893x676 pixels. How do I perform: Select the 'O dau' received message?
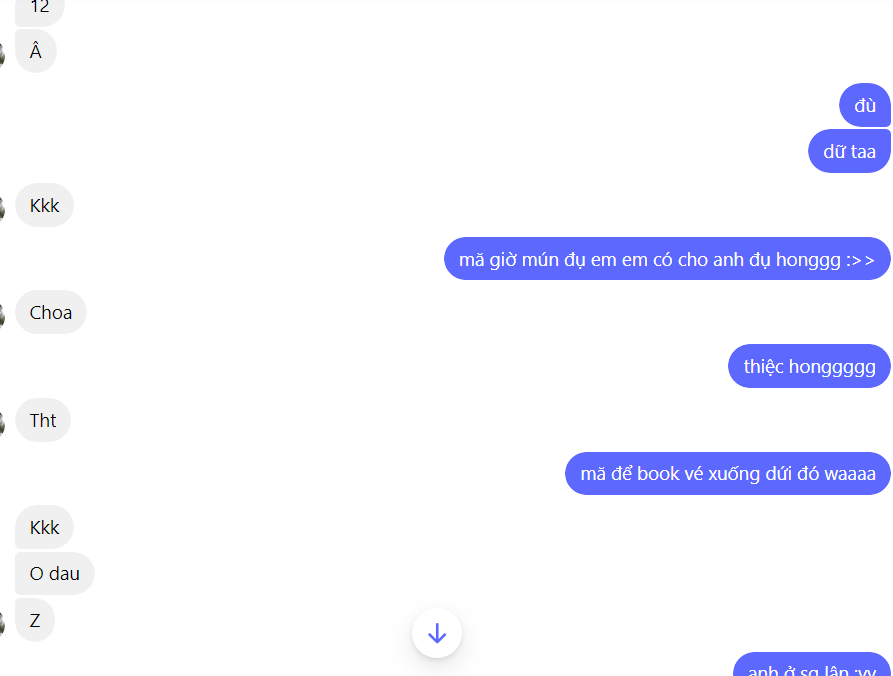(x=55, y=573)
